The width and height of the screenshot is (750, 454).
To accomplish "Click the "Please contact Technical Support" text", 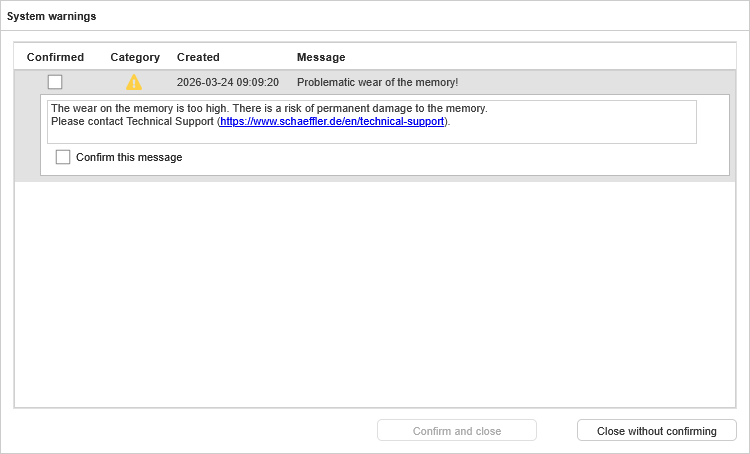I will pos(133,122).
